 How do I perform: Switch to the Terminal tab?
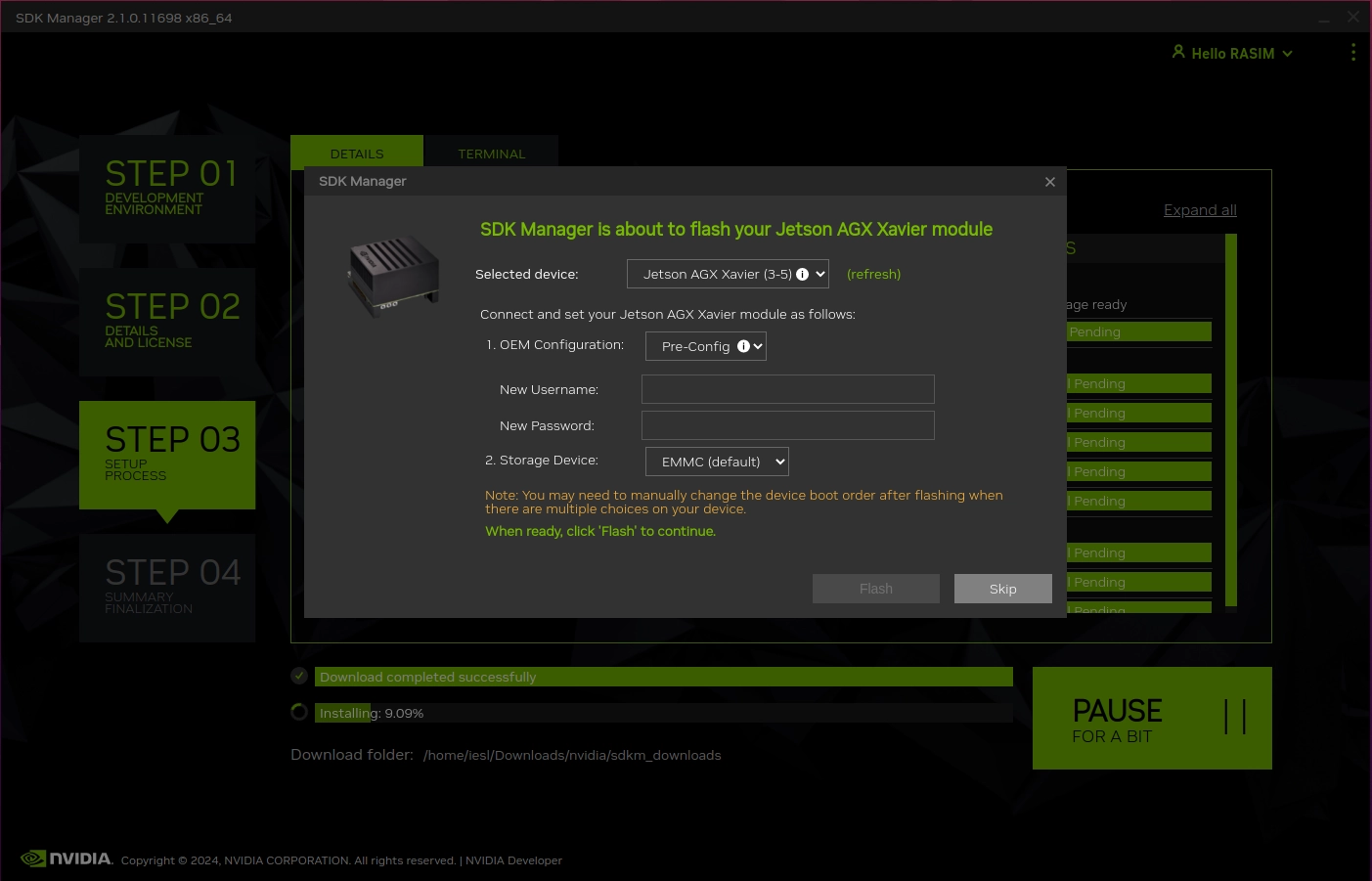tap(491, 154)
